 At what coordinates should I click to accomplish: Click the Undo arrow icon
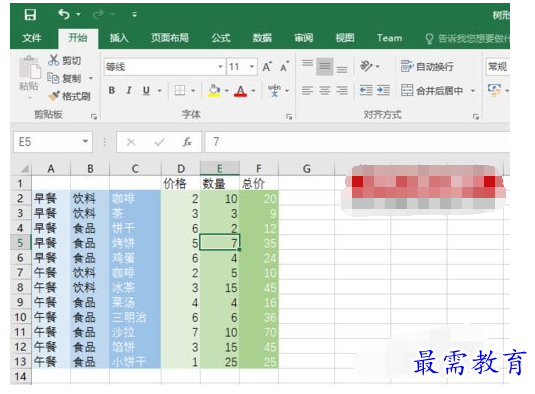64,14
